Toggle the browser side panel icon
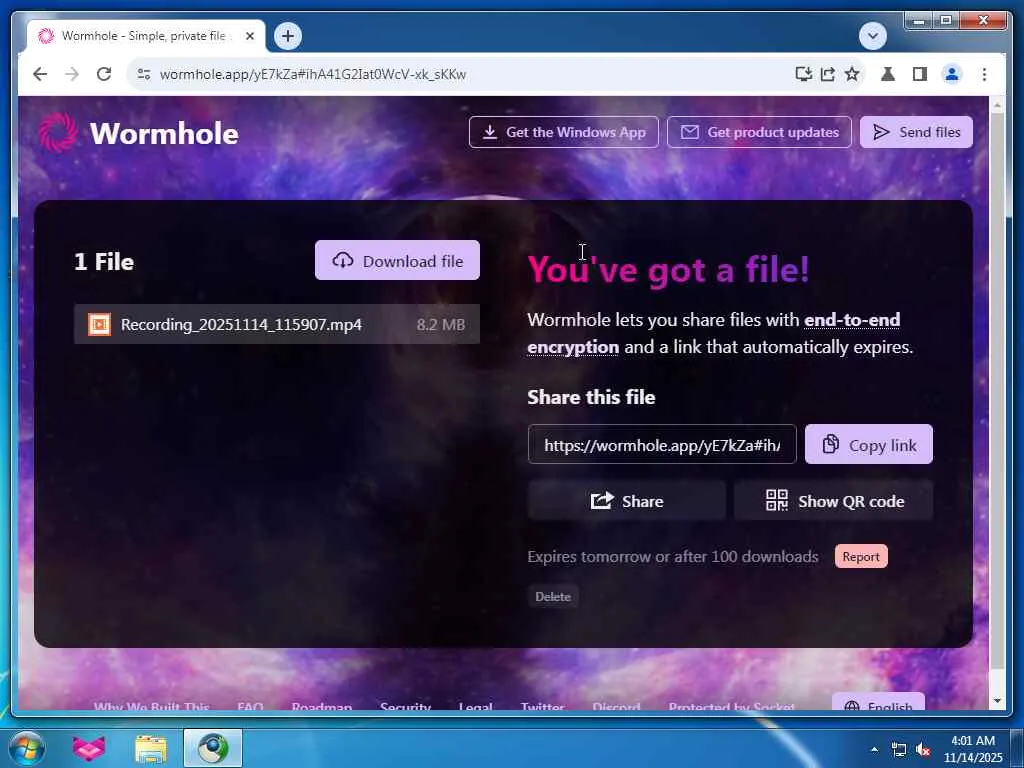Screen dimensions: 1024x768 pyautogui.click(x=920, y=74)
